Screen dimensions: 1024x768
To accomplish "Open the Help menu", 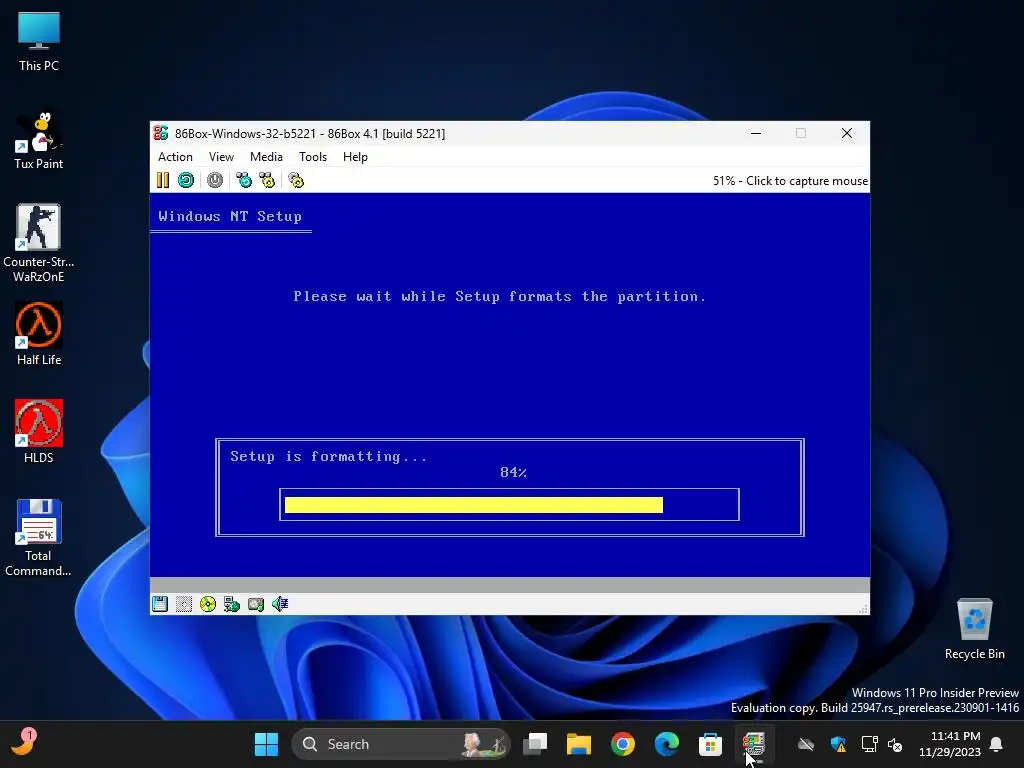I will pyautogui.click(x=355, y=157).
